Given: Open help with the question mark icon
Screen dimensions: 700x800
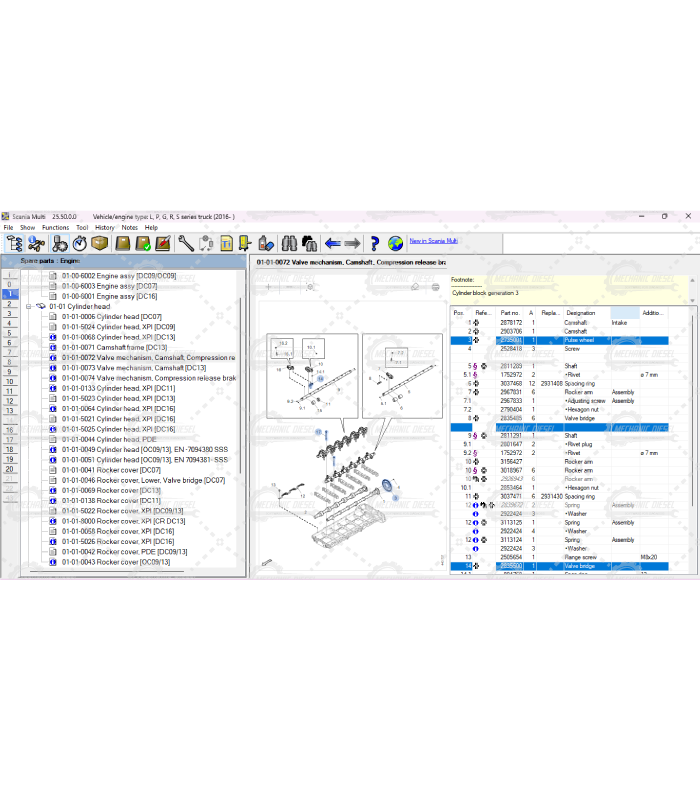Looking at the screenshot, I should [x=374, y=243].
